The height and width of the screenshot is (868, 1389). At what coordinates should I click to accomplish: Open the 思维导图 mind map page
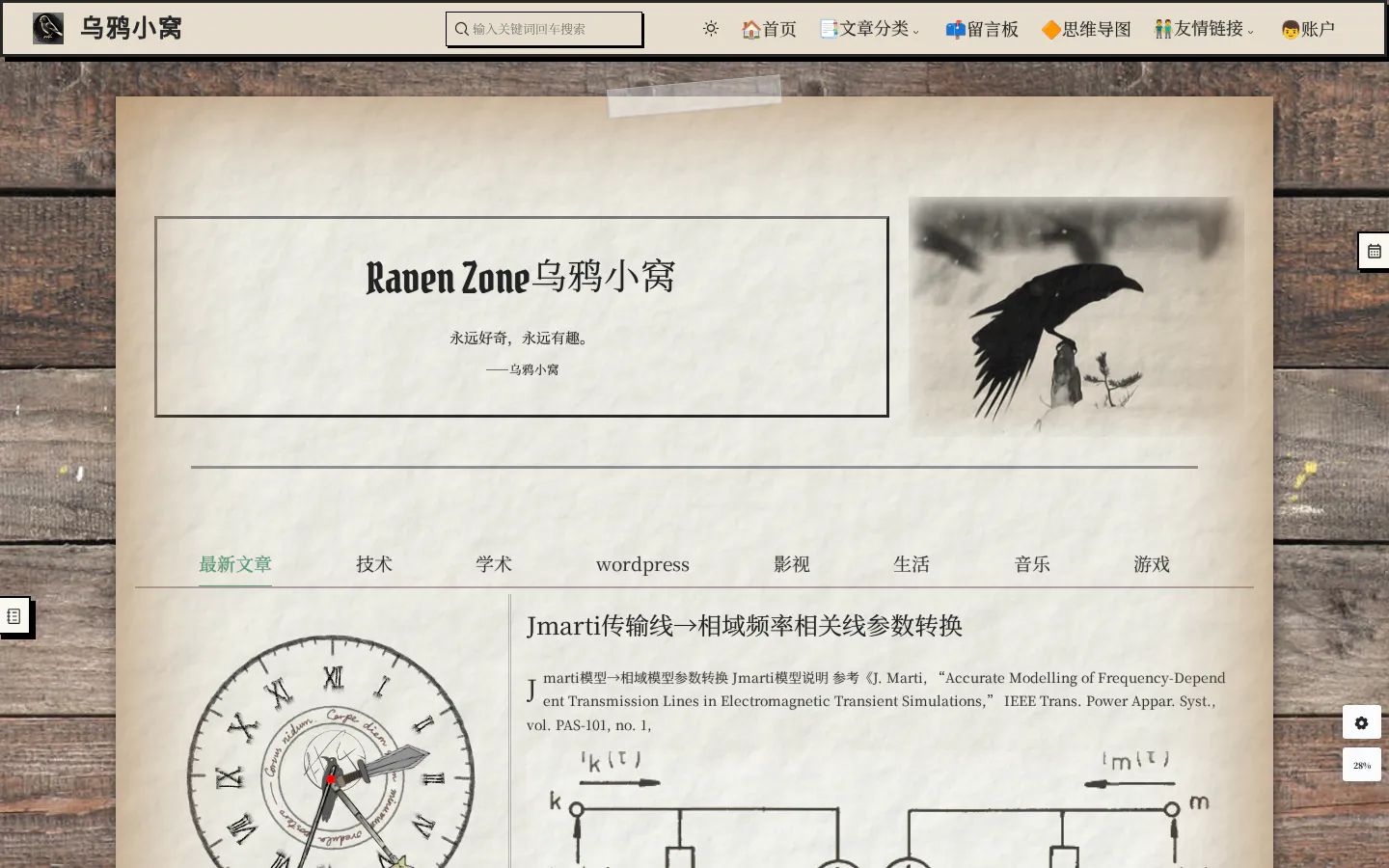[x=1086, y=29]
